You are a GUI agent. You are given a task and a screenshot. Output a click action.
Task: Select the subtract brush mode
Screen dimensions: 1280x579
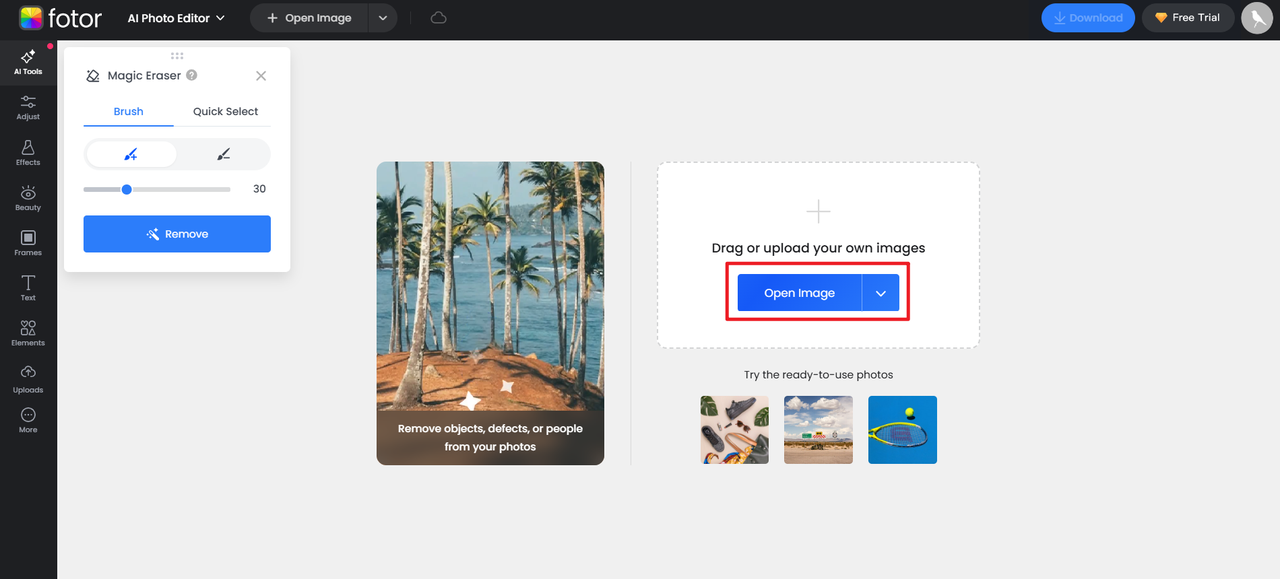click(223, 154)
